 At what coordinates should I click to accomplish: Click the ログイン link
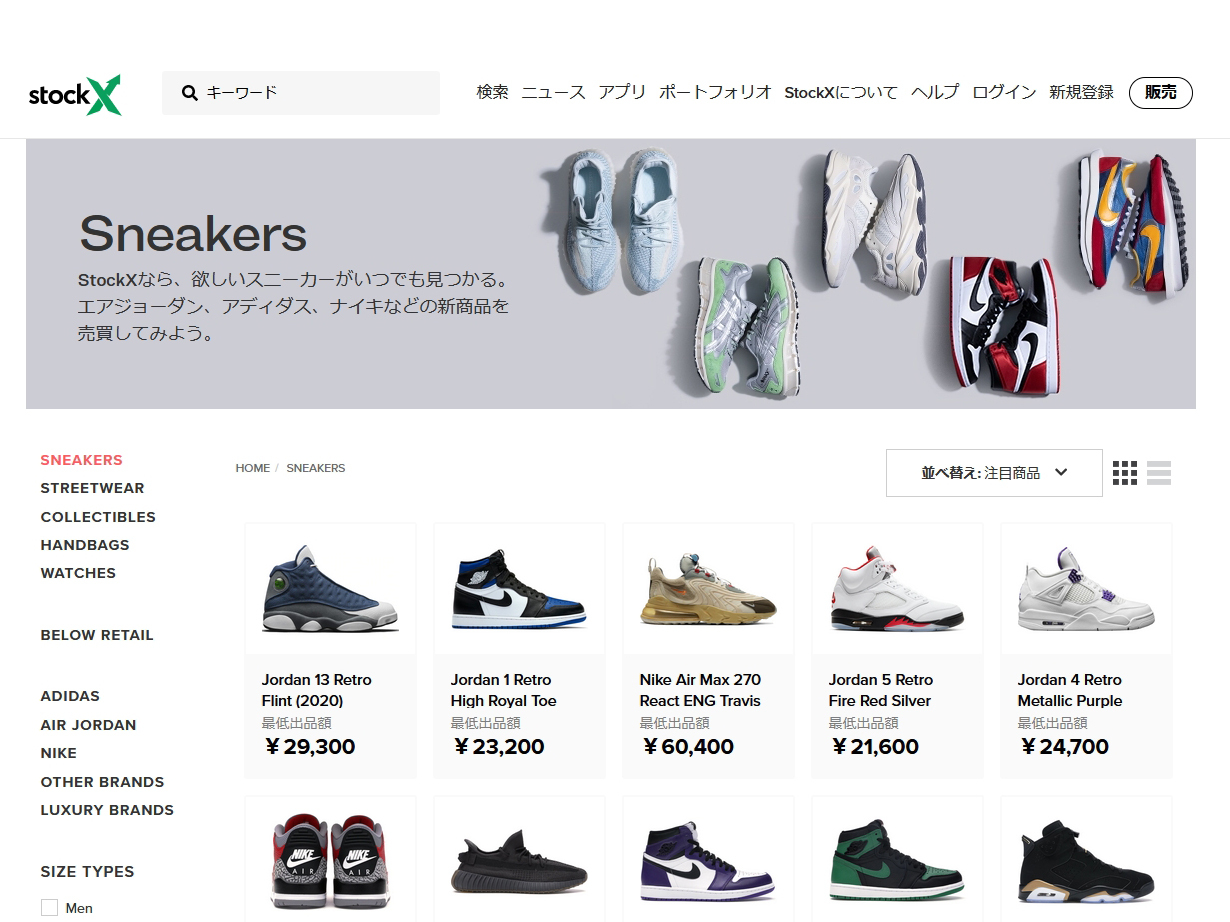[1004, 92]
